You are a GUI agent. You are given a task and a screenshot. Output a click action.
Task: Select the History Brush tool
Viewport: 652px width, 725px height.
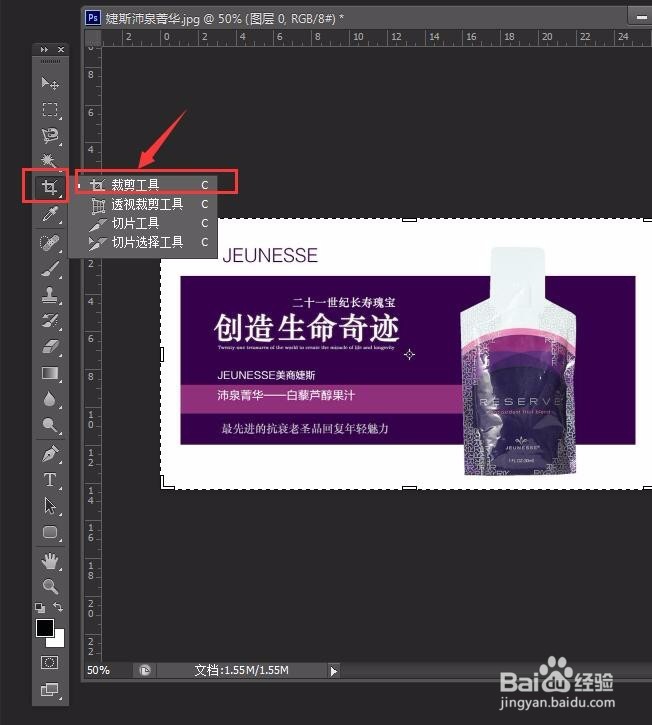(x=50, y=320)
